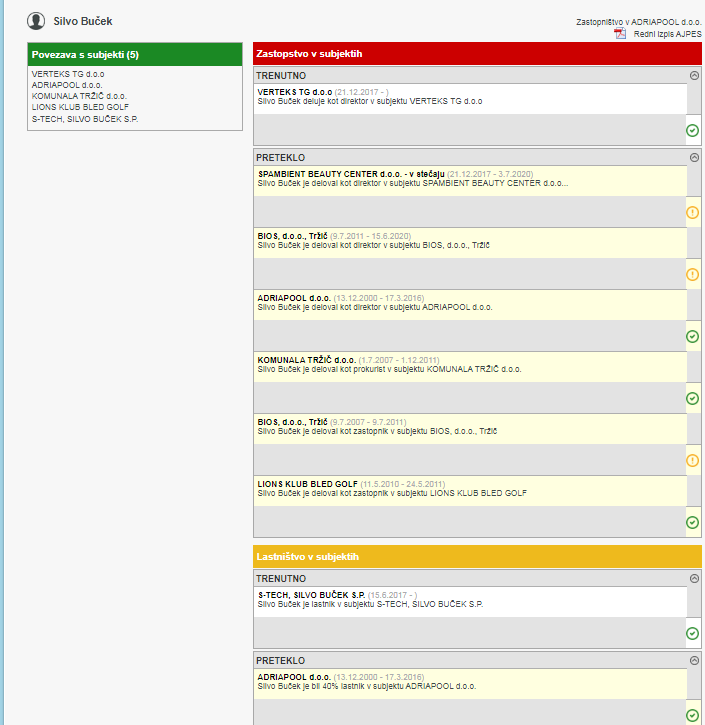
Task: Select VERTEKS TG d.o.o in linked subjects list
Action: [x=68, y=74]
